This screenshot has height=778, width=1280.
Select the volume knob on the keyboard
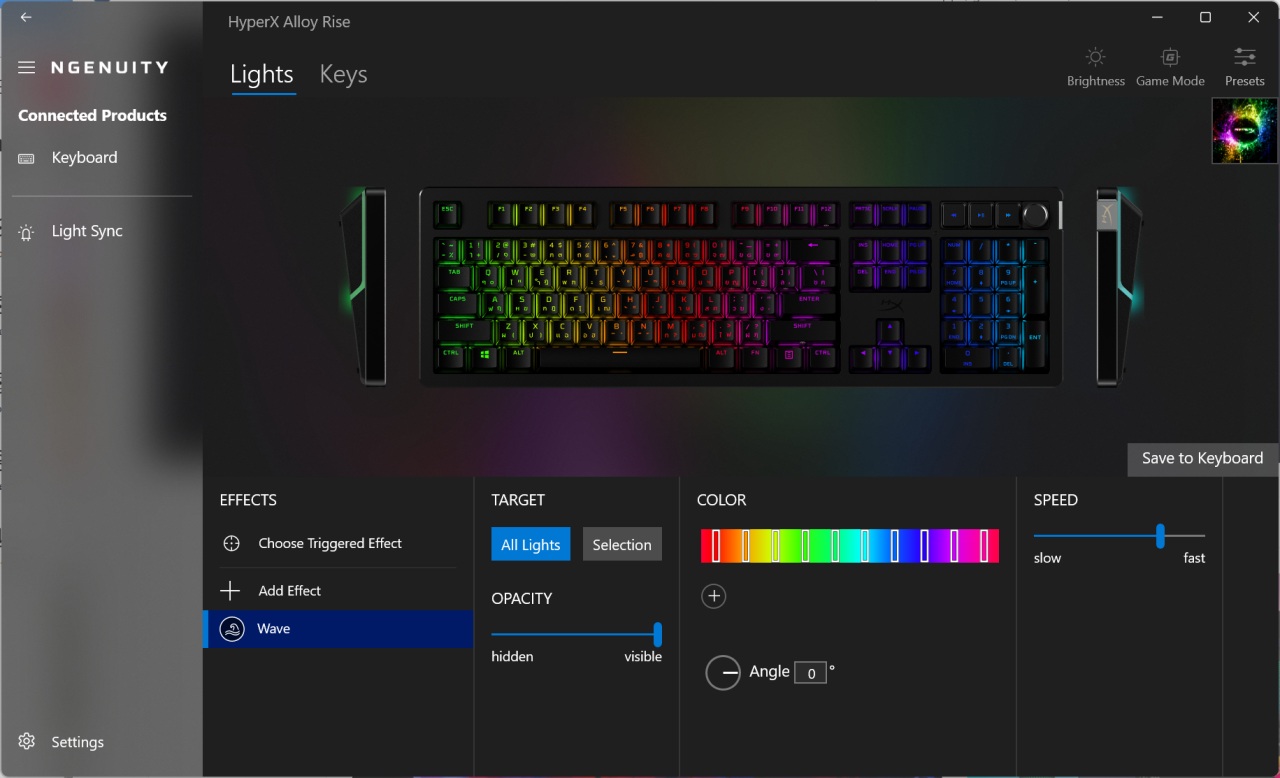(x=1035, y=214)
